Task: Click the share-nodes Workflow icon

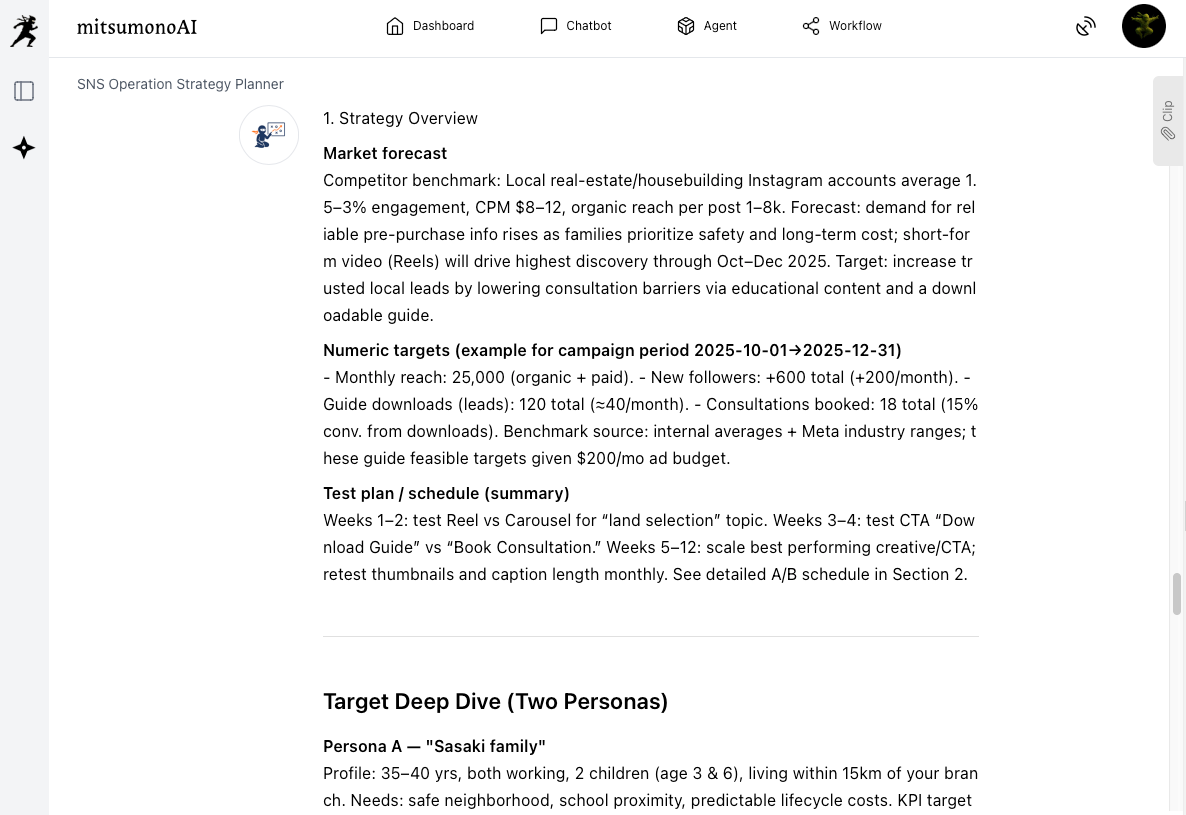Action: 811,26
